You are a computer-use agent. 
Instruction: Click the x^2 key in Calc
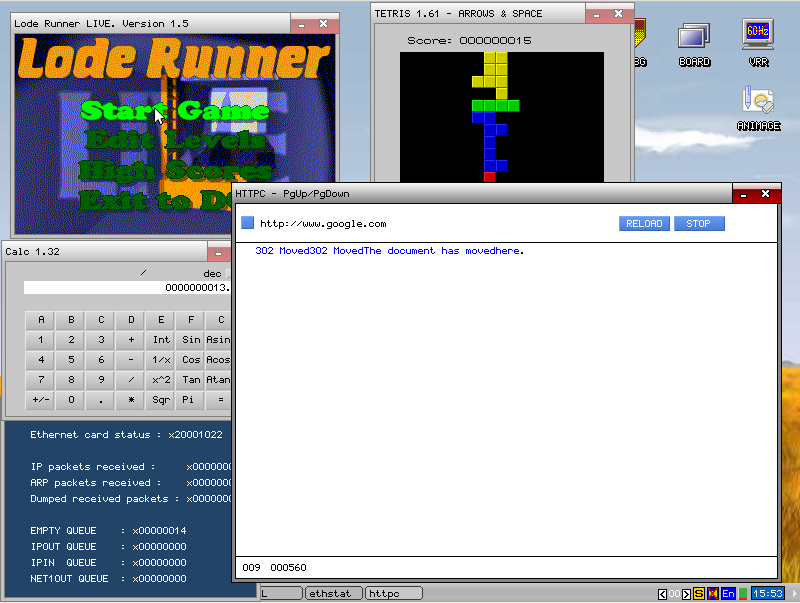click(161, 380)
